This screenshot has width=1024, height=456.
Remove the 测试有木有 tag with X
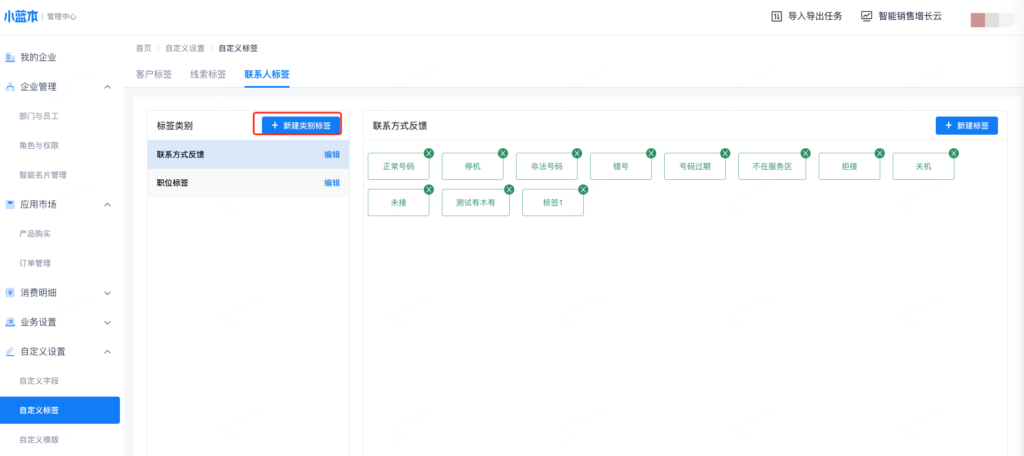tap(509, 189)
